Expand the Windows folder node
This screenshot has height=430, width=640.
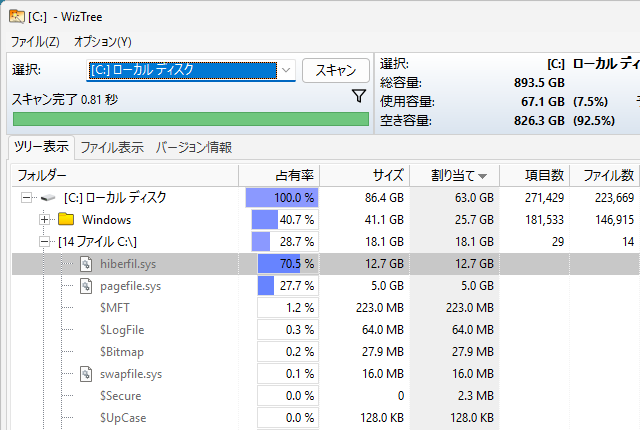pos(44,219)
